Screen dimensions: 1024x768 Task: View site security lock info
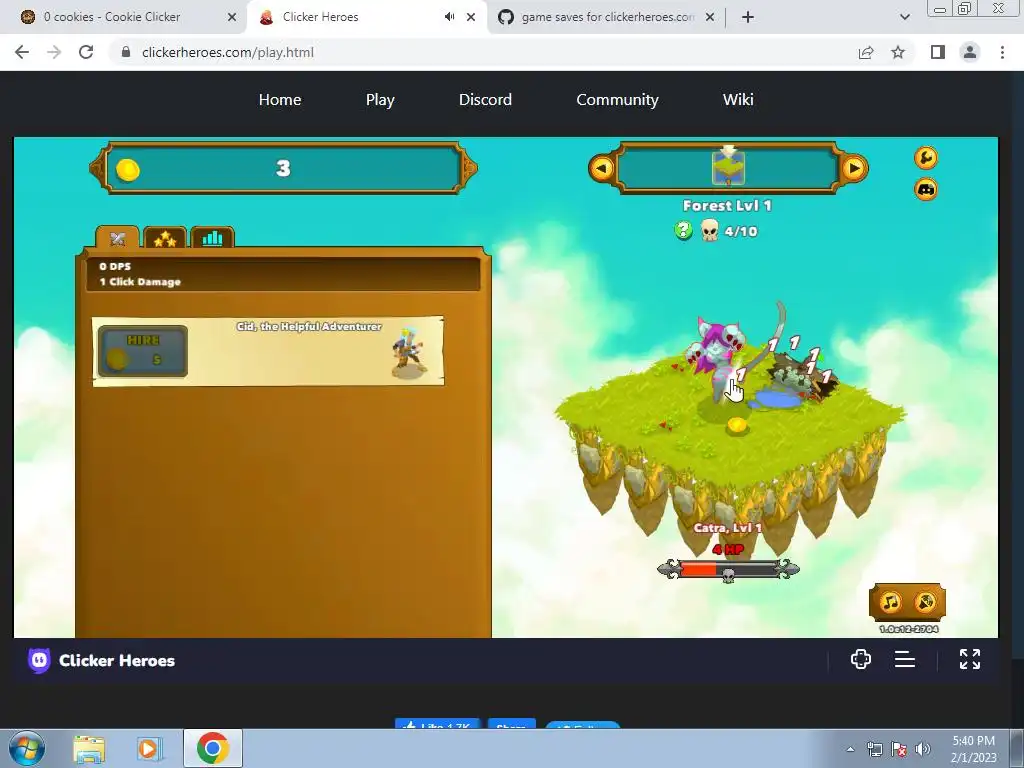click(126, 52)
